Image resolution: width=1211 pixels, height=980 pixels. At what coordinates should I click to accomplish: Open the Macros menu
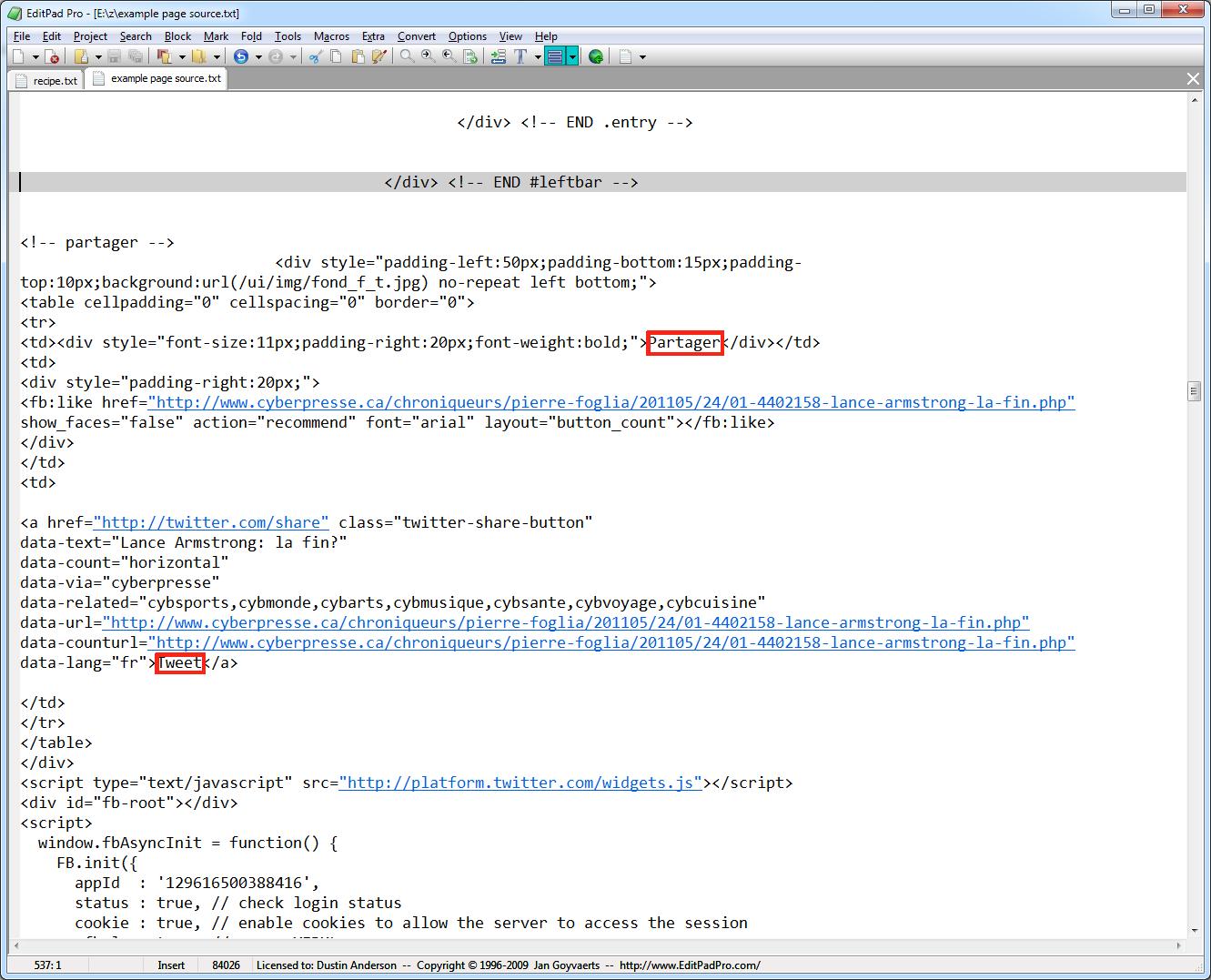331,36
